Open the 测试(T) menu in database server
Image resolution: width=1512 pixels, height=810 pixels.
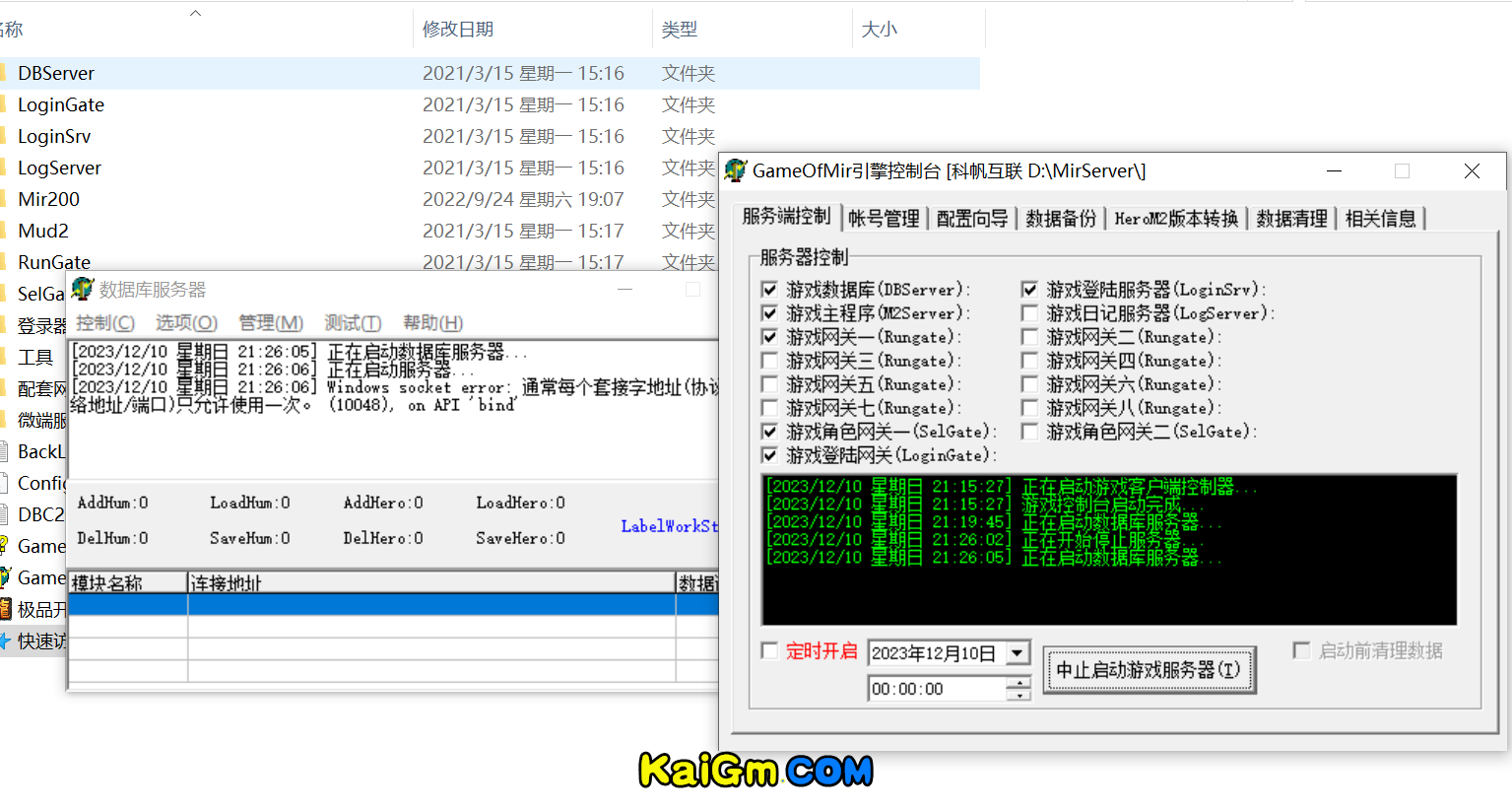(353, 323)
